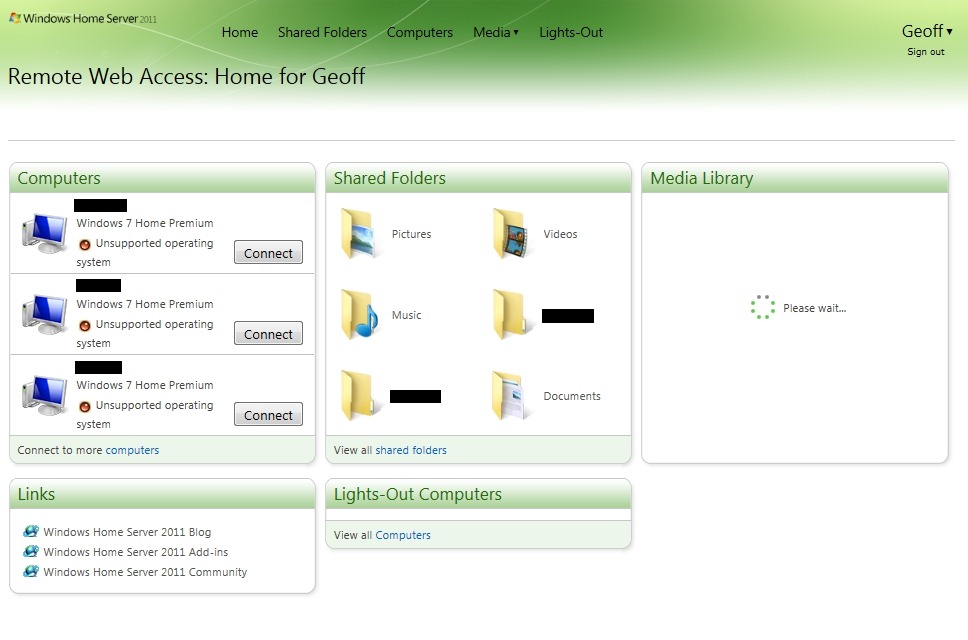
Task: Click the Internet Explorer icon beside Blog link
Action: tap(31, 532)
